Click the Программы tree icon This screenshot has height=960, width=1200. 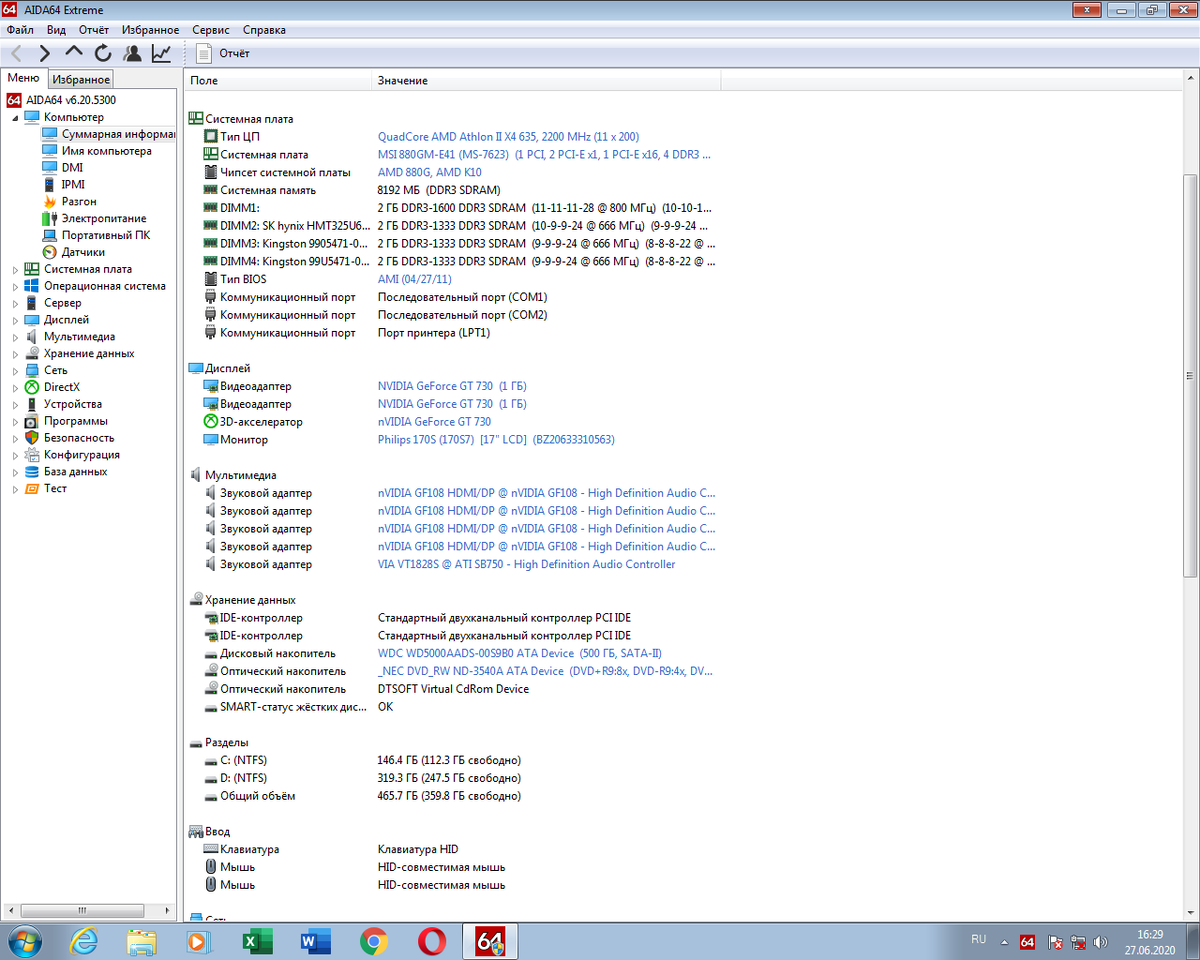(x=32, y=421)
